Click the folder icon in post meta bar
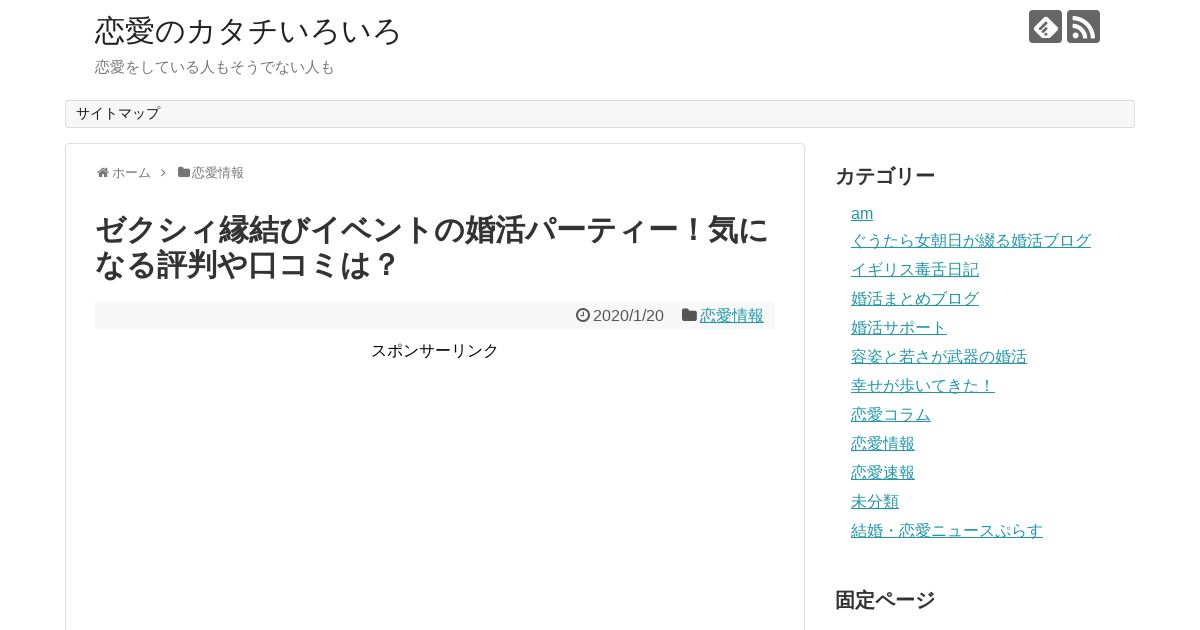 [x=689, y=315]
